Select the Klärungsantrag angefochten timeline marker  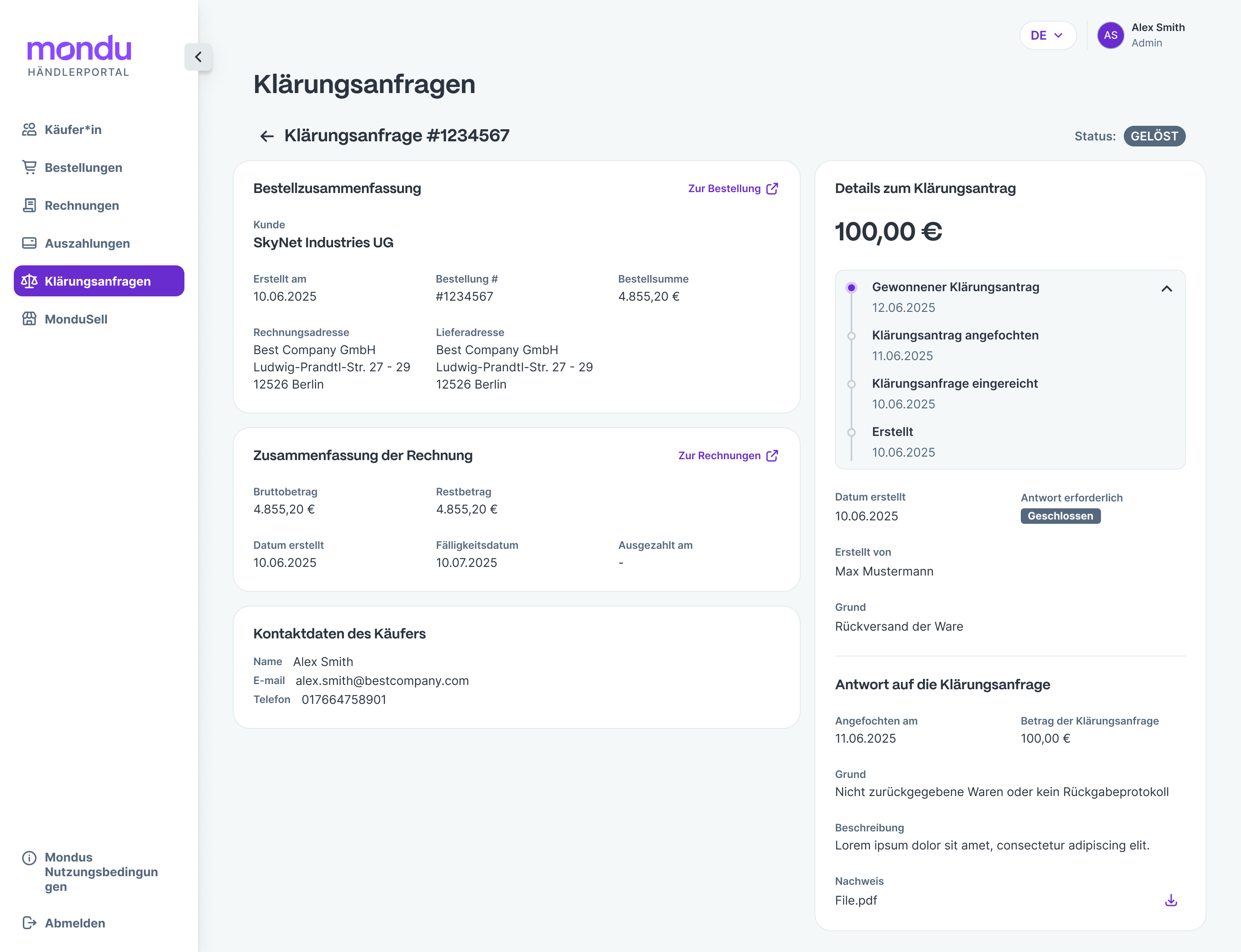(851, 336)
